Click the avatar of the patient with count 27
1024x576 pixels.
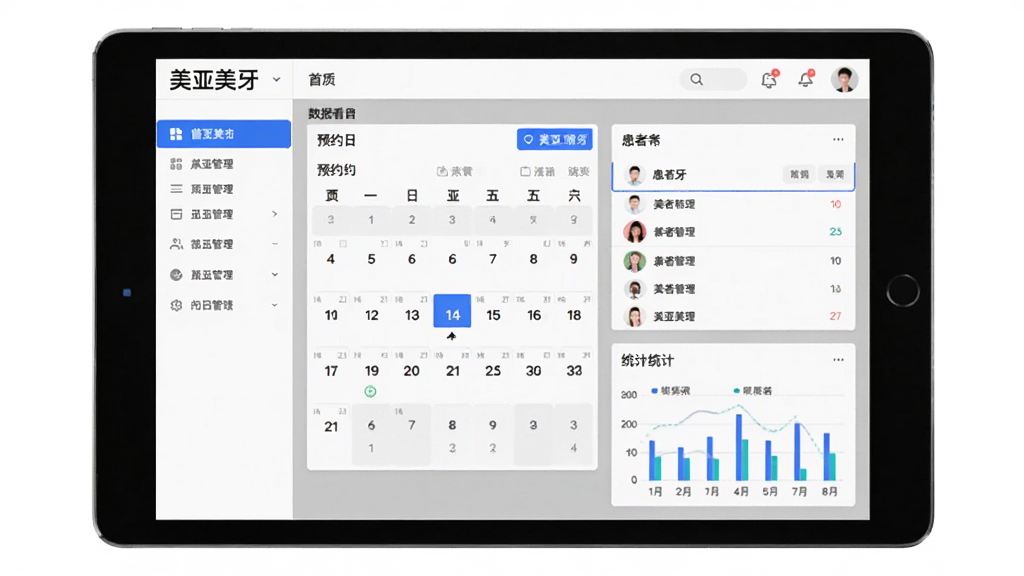[x=634, y=316]
